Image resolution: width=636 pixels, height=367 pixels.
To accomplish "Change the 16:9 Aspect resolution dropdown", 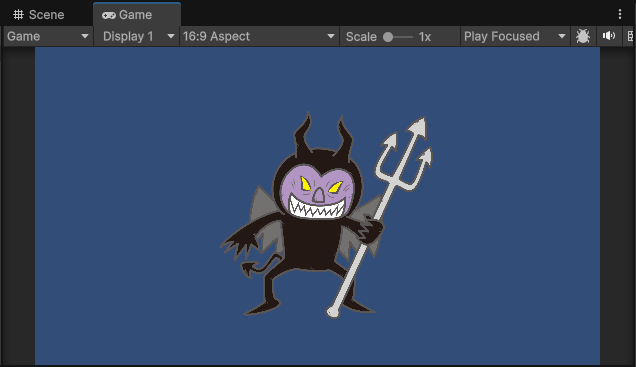I will (x=259, y=36).
